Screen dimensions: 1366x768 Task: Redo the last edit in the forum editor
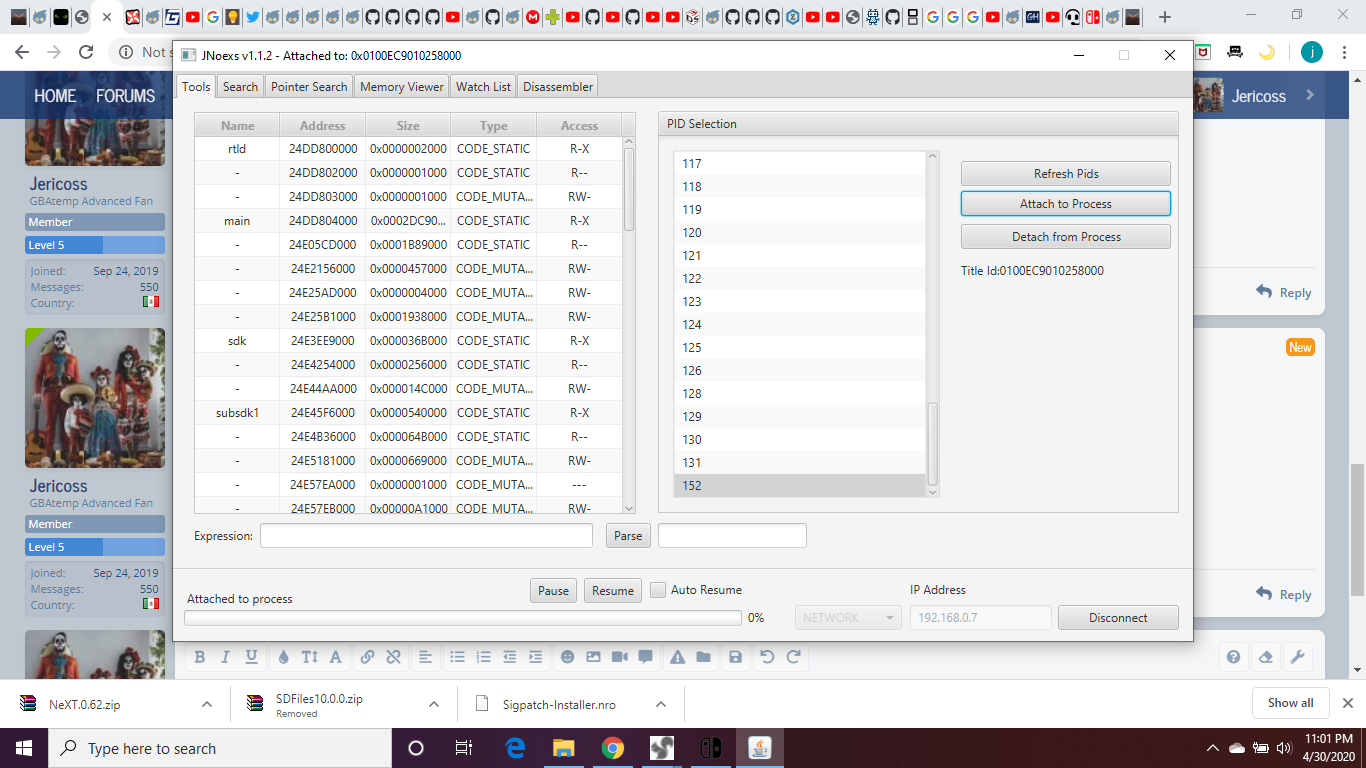click(793, 657)
